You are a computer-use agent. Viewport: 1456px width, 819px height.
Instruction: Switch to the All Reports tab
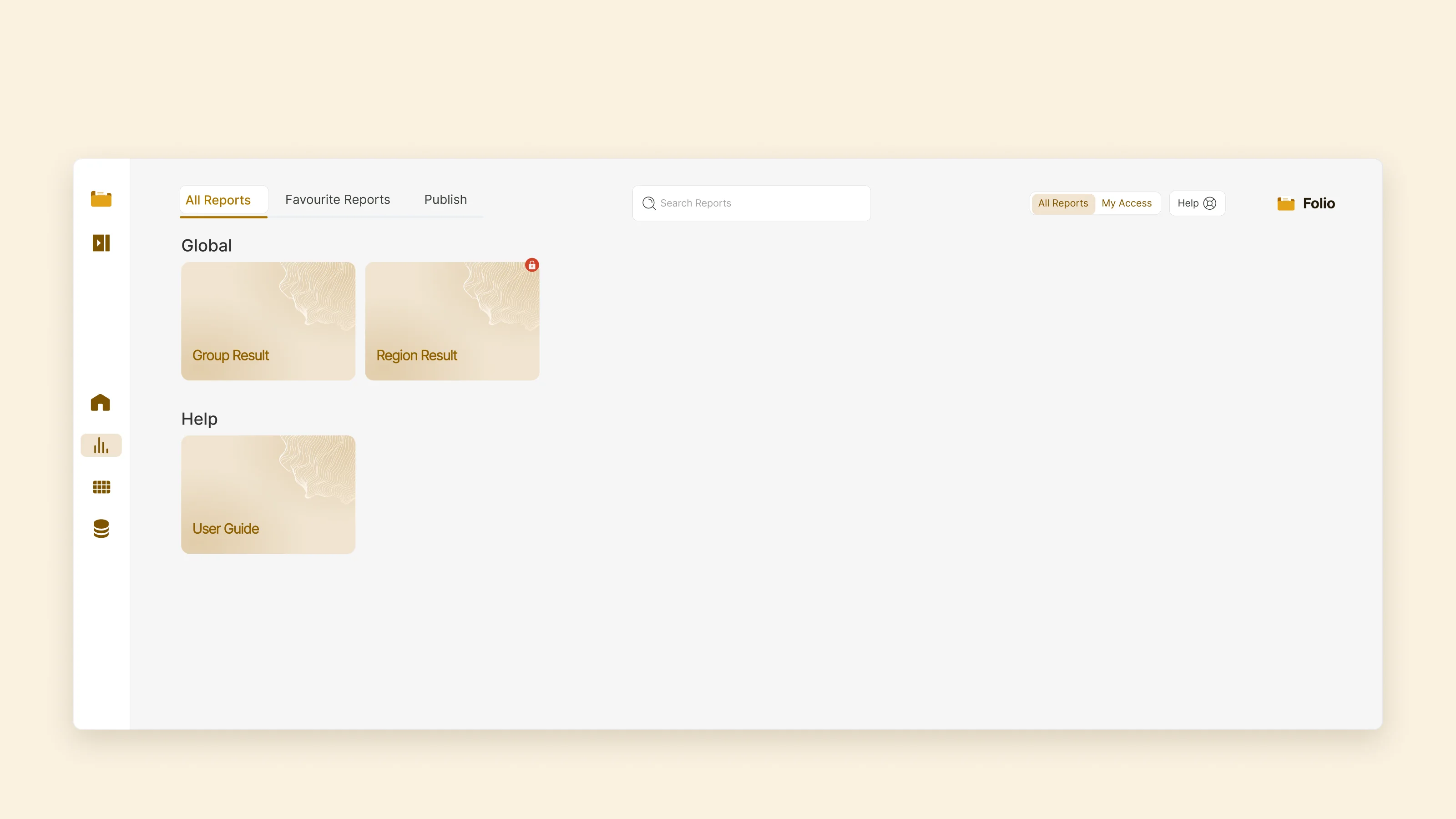[x=224, y=201]
